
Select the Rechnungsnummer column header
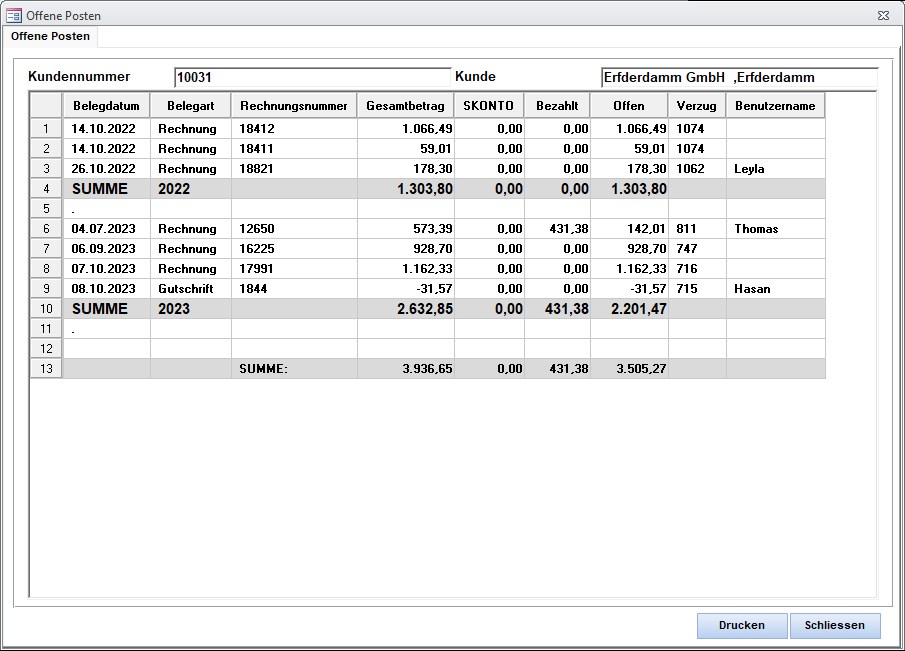(x=293, y=106)
